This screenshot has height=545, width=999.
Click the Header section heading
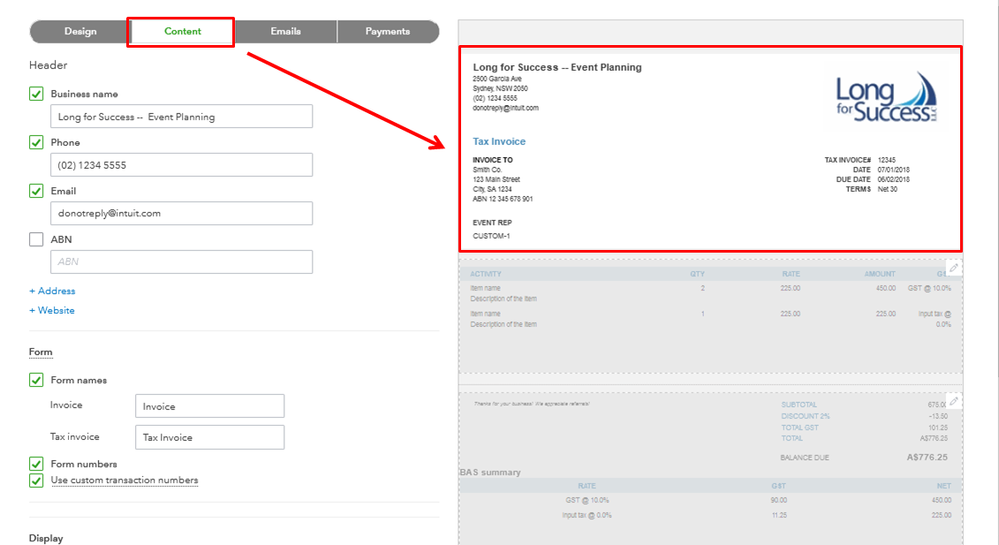(x=48, y=65)
